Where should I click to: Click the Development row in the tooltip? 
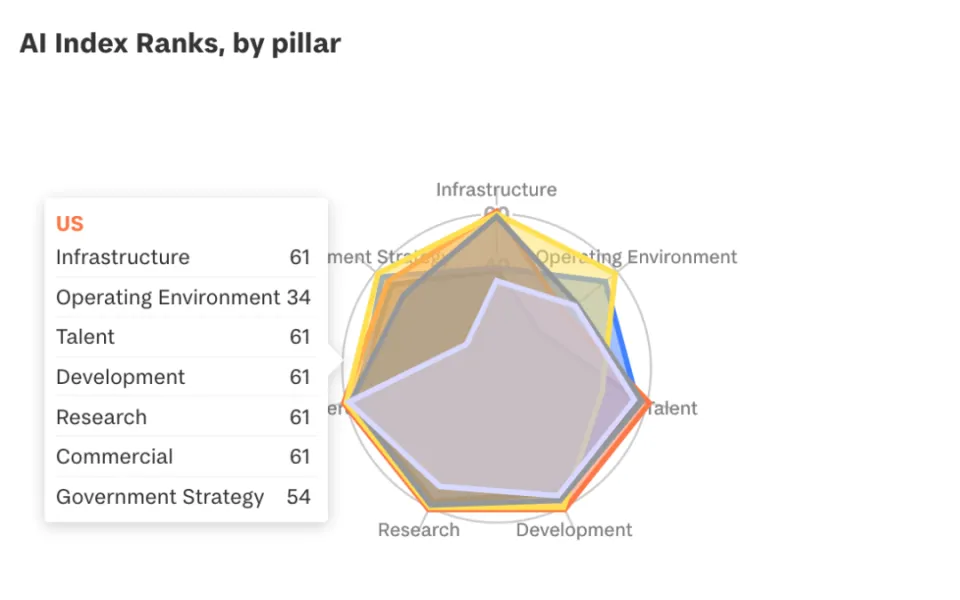[183, 377]
